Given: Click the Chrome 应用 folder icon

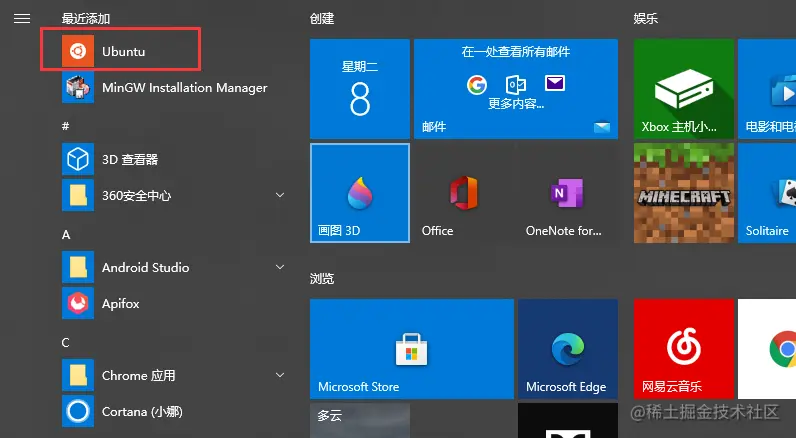Looking at the screenshot, I should click(78, 376).
